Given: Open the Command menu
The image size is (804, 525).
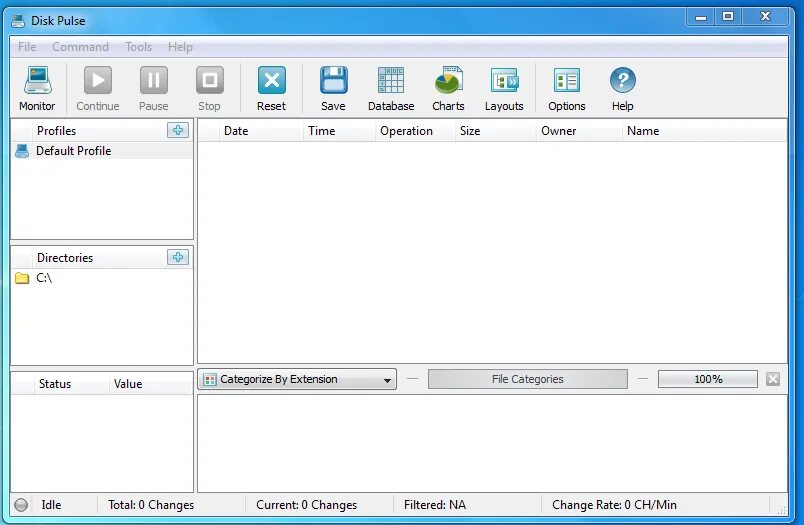Looking at the screenshot, I should [x=81, y=47].
